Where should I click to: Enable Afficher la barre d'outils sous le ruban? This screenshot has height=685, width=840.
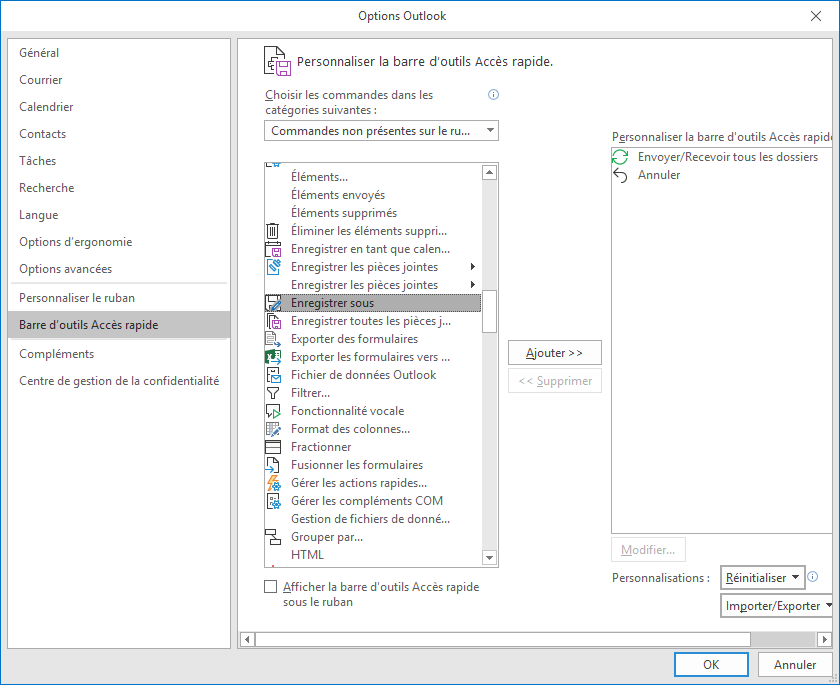271,587
